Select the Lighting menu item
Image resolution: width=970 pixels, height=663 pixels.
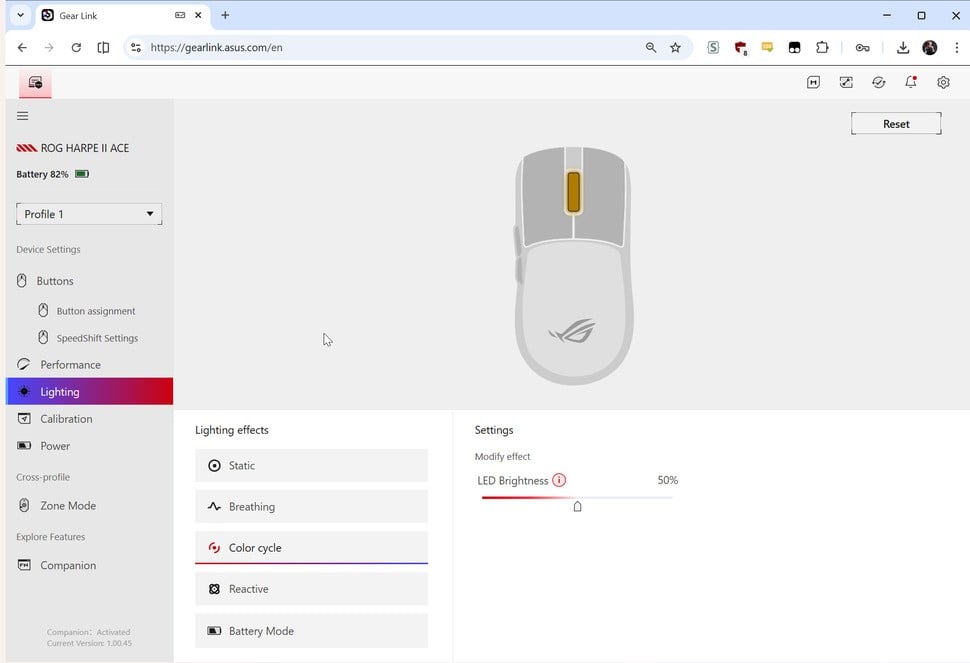point(90,391)
